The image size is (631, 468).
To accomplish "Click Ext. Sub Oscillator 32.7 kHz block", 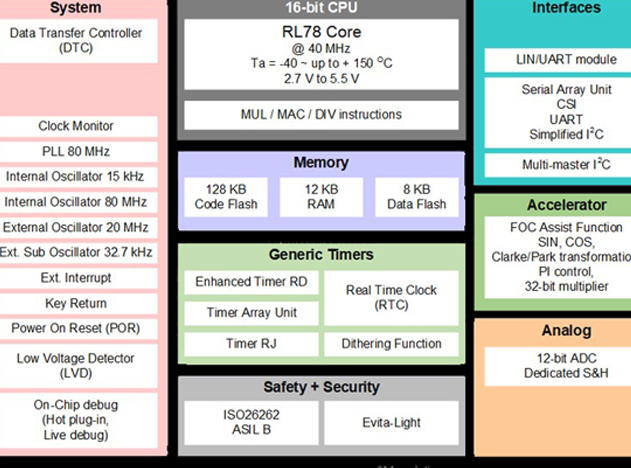I will [x=78, y=253].
